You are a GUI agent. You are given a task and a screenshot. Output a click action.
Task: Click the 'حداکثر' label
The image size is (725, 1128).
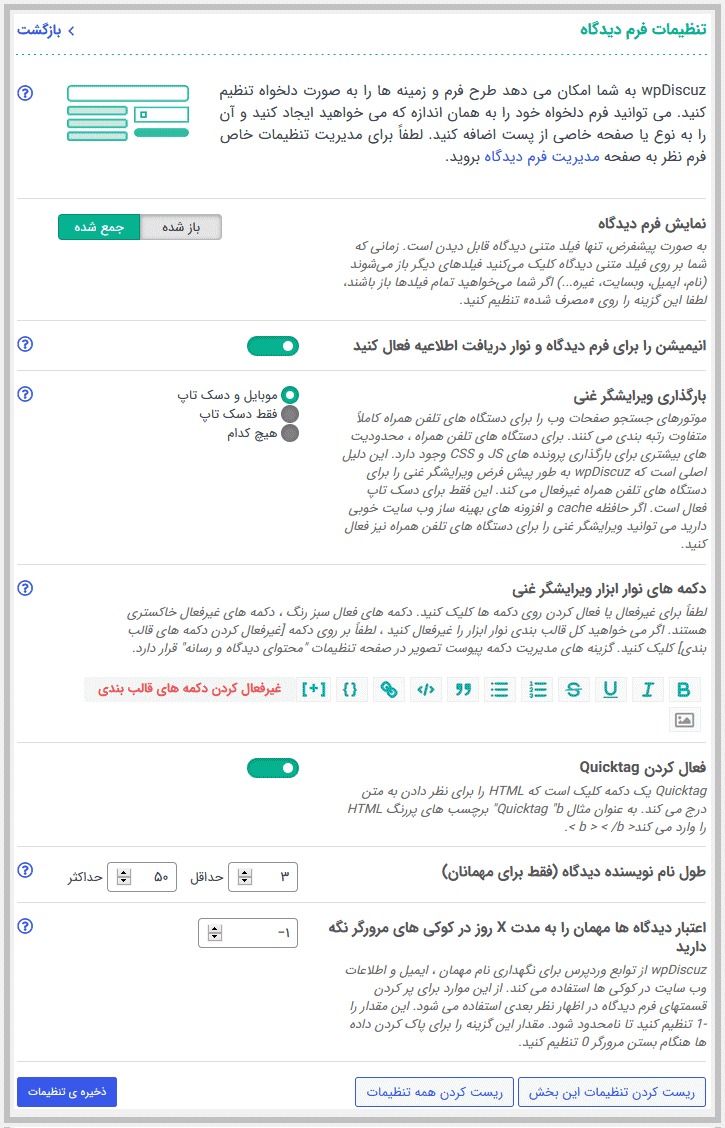coord(83,878)
